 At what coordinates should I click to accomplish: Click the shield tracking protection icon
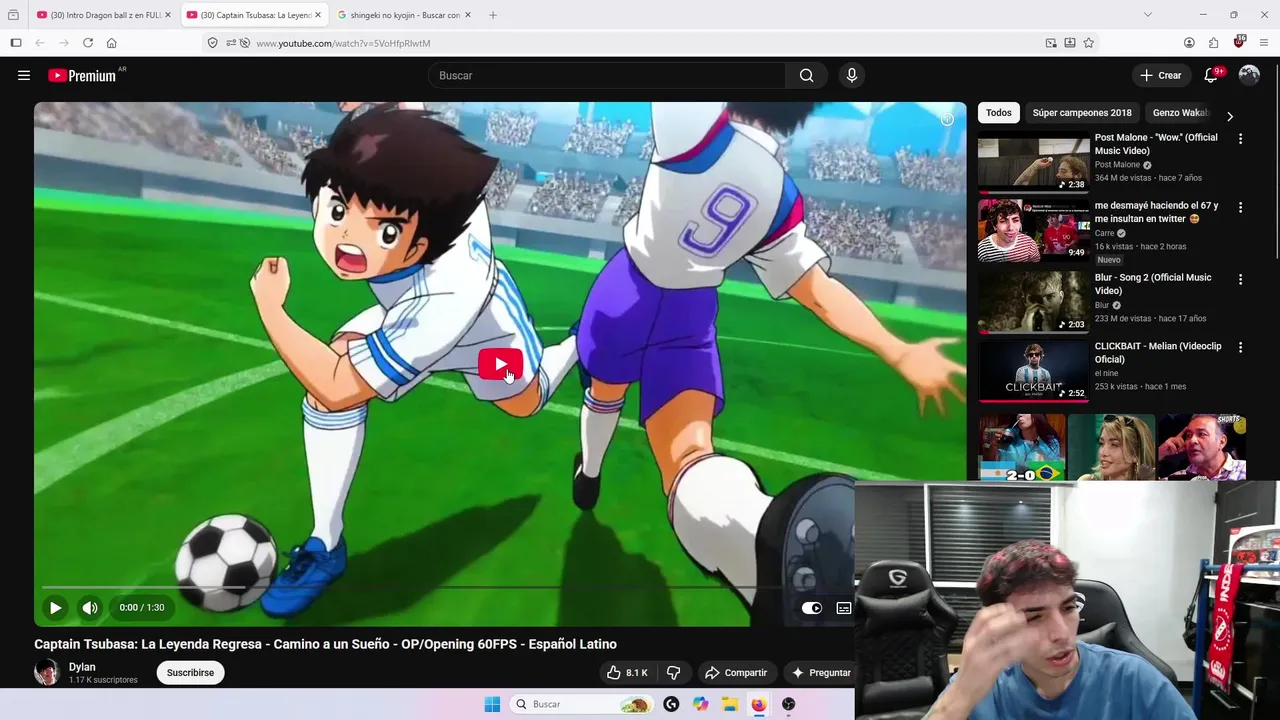pyautogui.click(x=212, y=43)
